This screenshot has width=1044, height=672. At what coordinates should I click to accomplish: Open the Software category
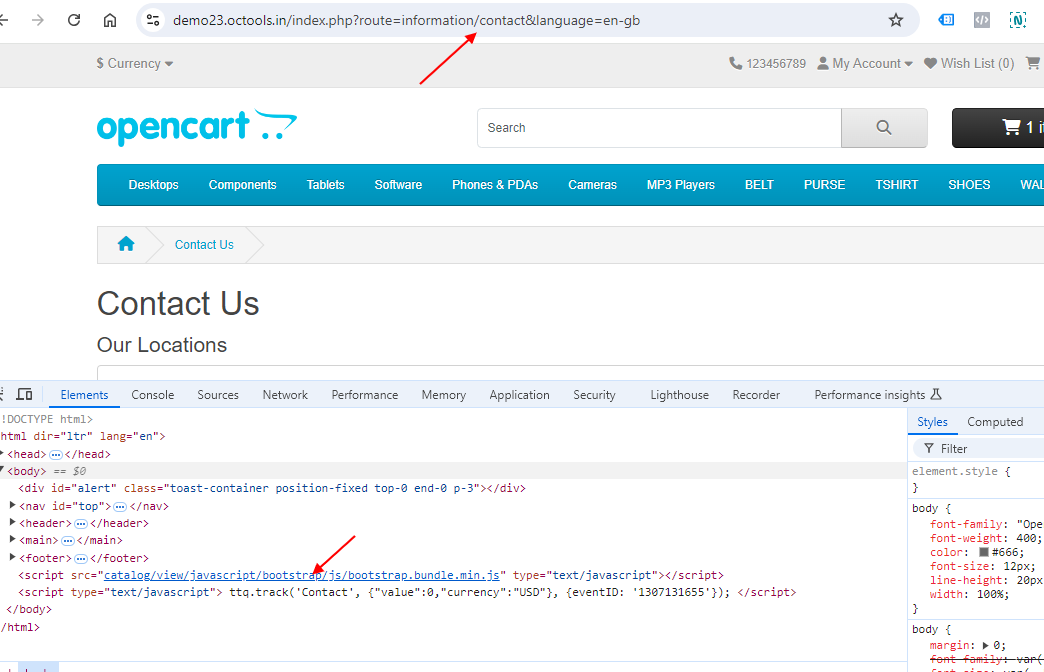pos(398,185)
